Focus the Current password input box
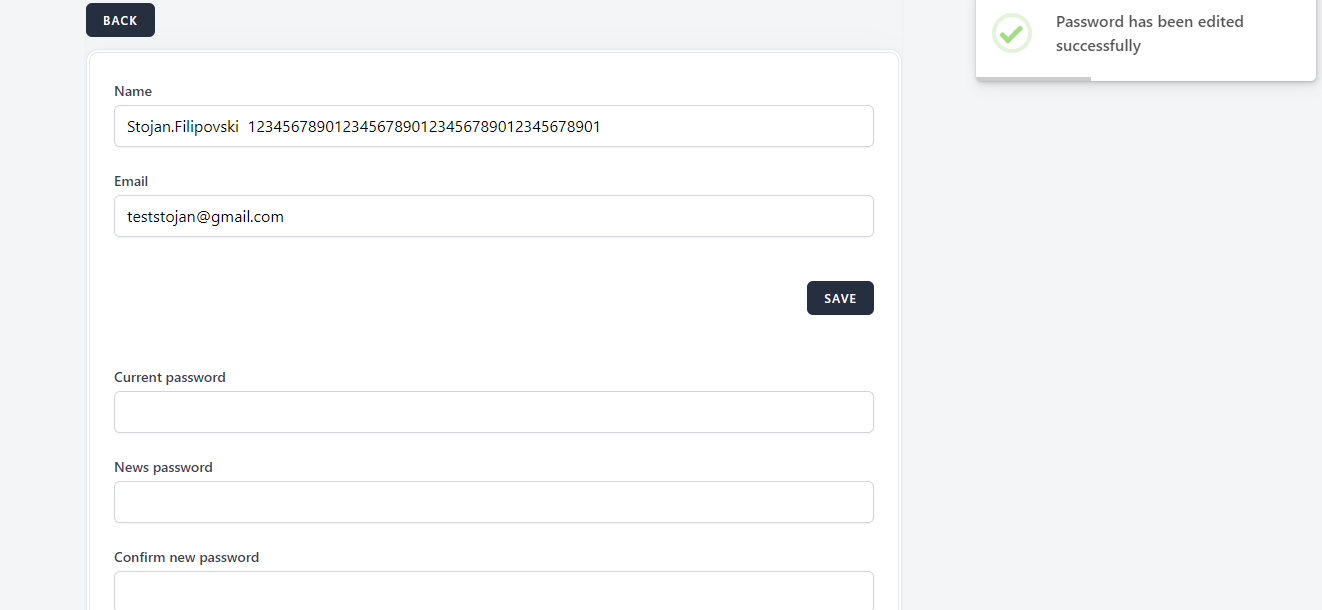The width and height of the screenshot is (1322, 610). click(x=494, y=412)
